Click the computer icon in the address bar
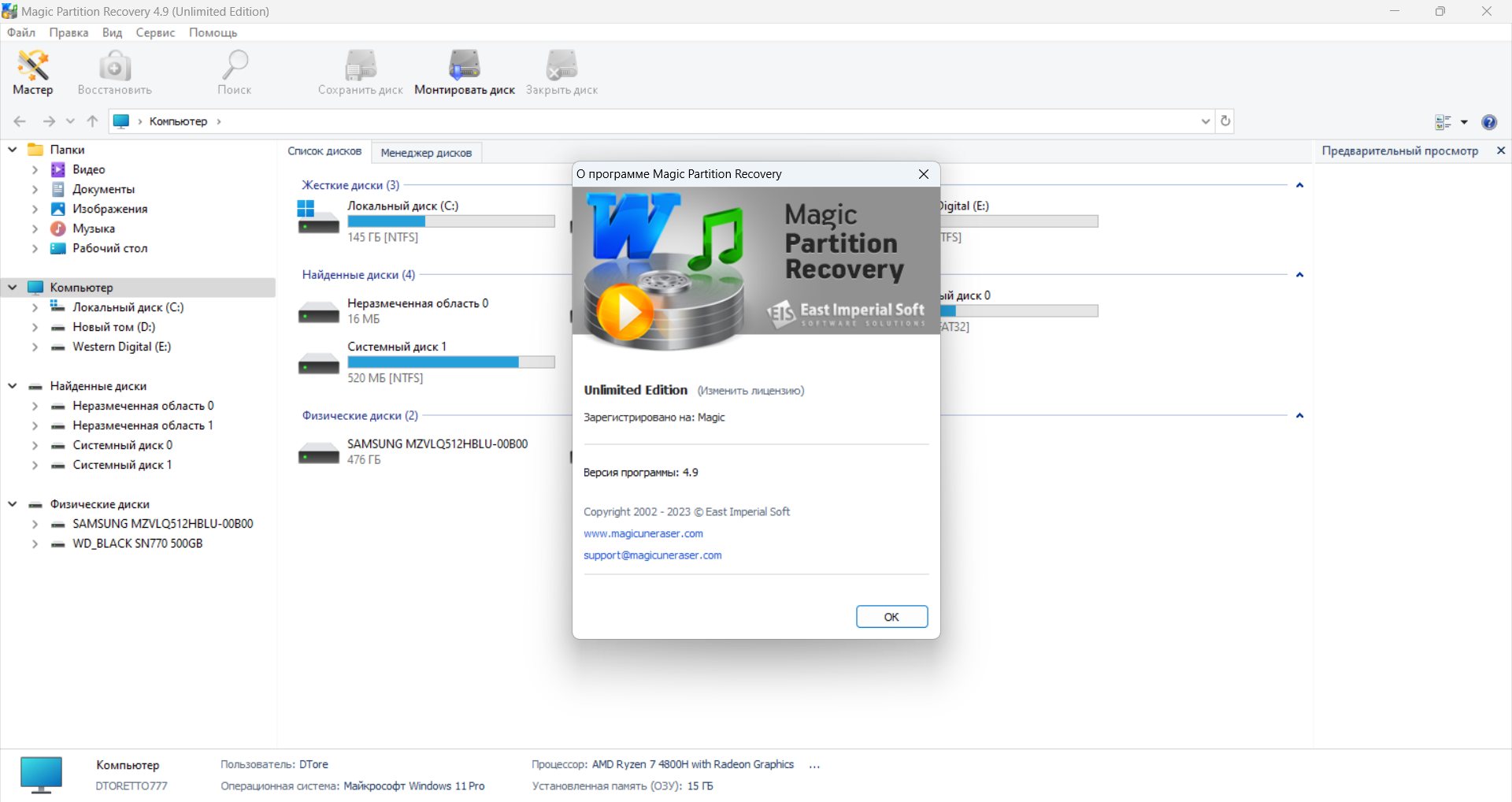Viewport: 1512px width, 802px height. click(x=121, y=121)
